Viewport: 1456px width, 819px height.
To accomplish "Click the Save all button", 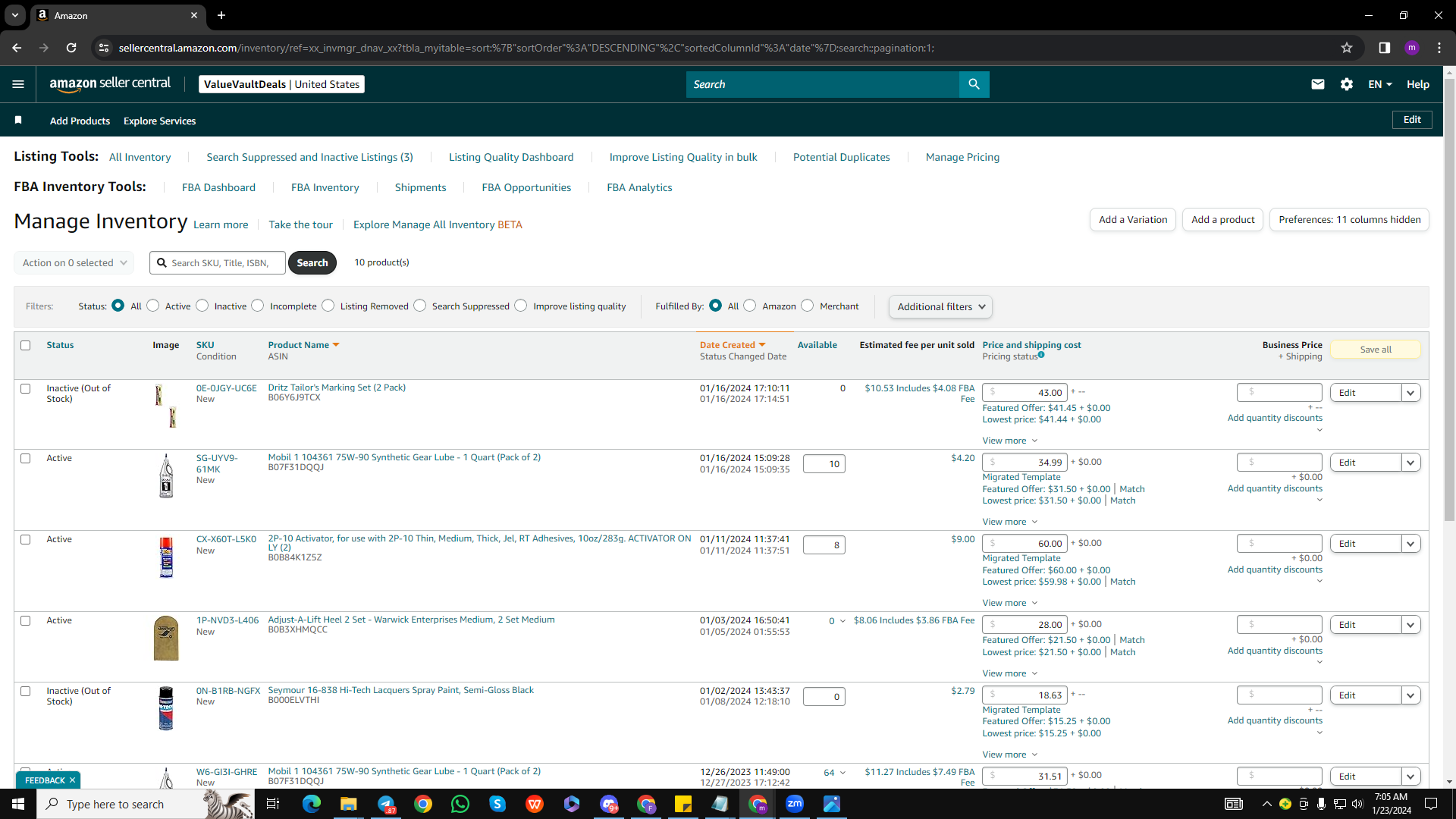I will tap(1376, 350).
